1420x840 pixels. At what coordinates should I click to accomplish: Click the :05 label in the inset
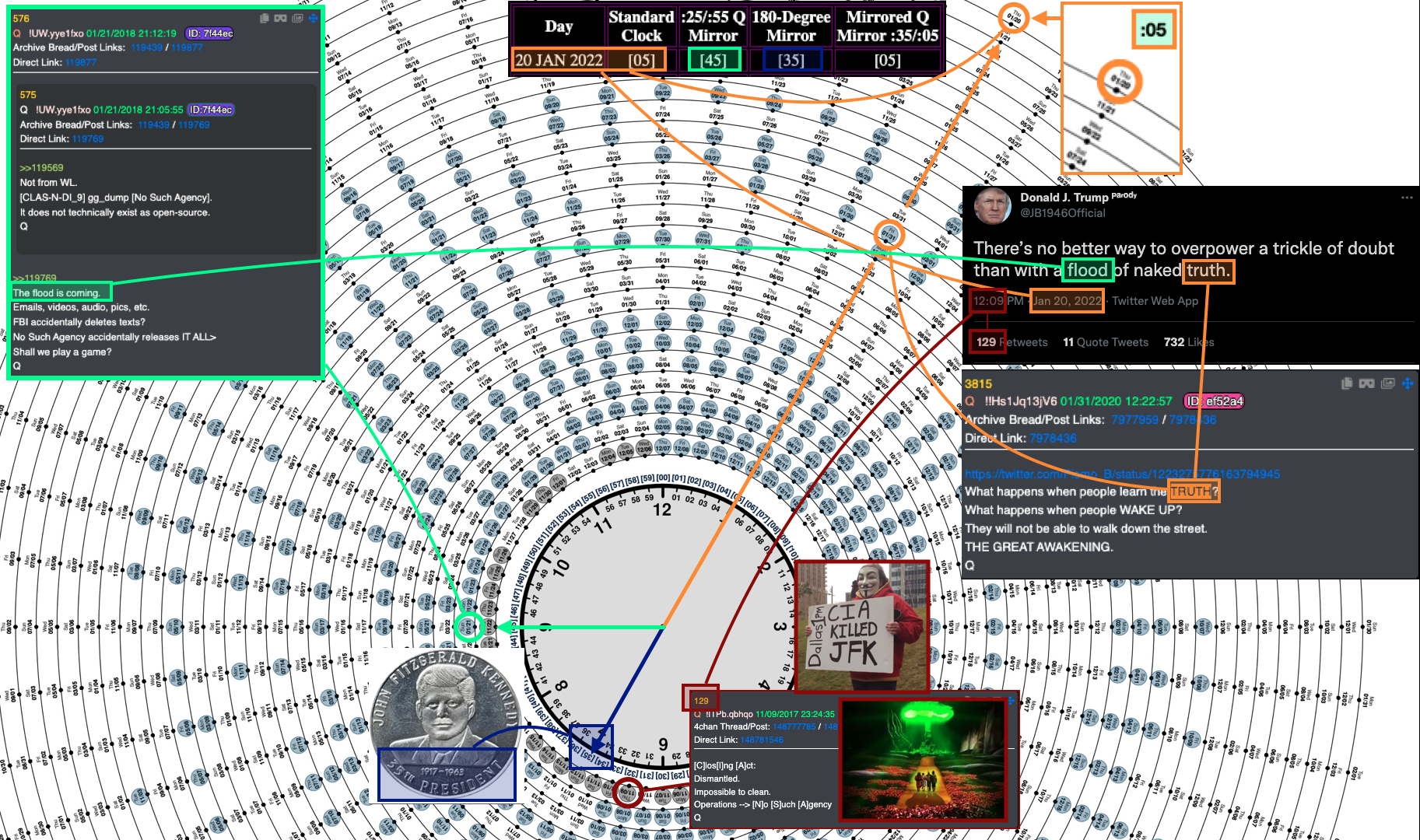(1153, 30)
